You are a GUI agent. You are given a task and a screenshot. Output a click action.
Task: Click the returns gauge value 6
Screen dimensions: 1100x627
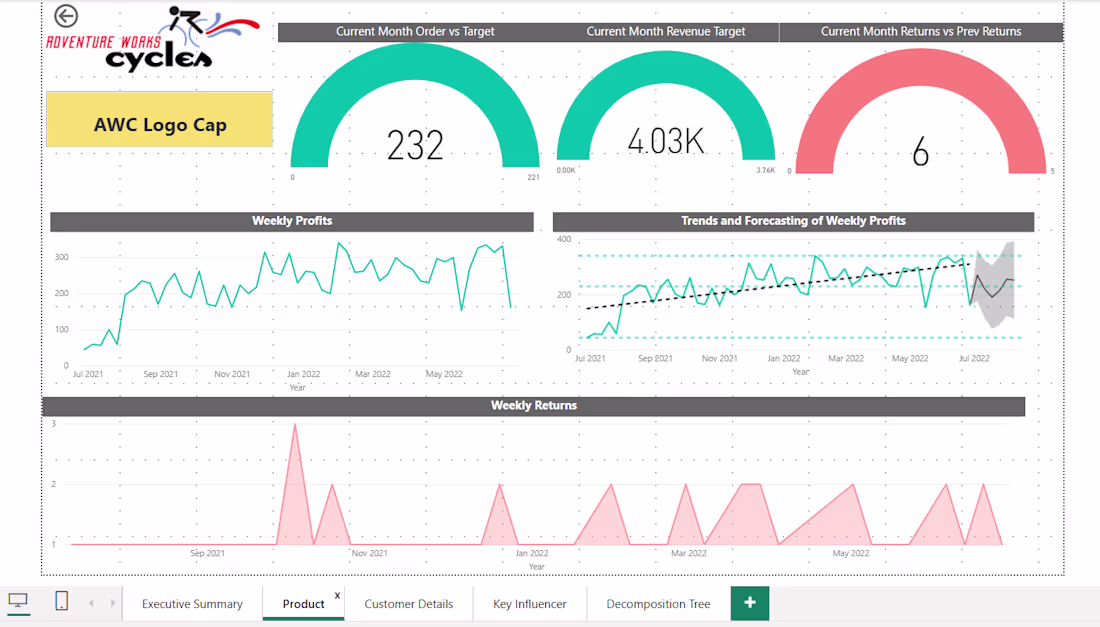920,152
